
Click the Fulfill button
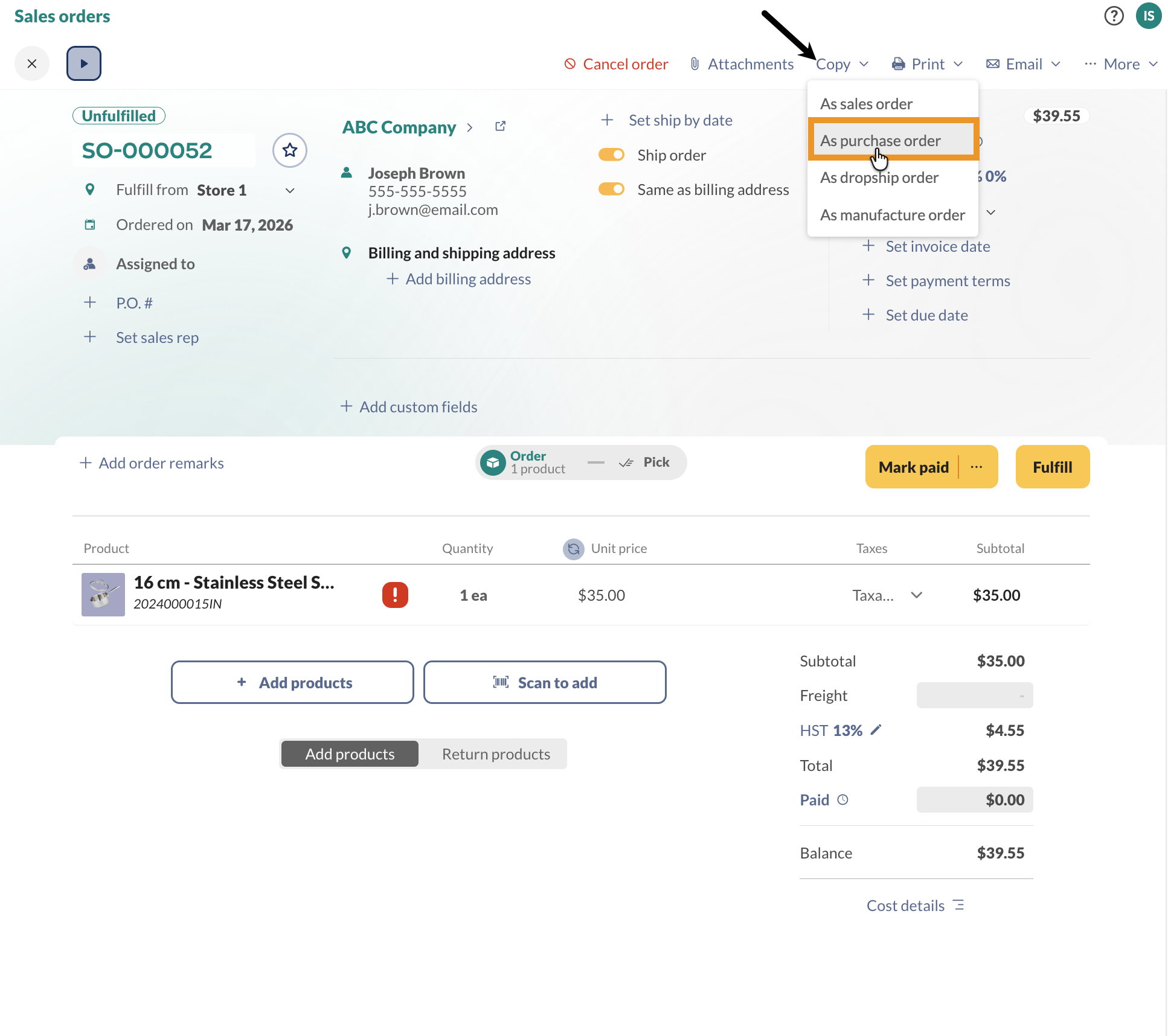click(1052, 467)
